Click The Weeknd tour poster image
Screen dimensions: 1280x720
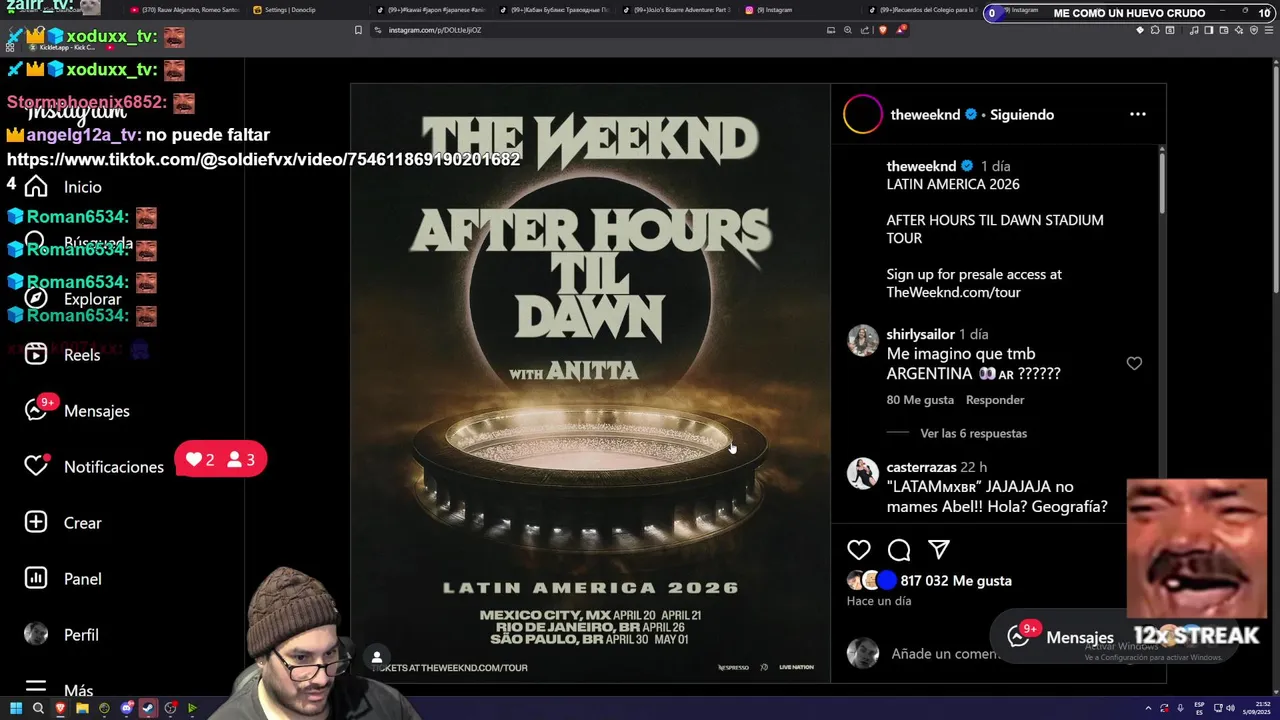590,382
